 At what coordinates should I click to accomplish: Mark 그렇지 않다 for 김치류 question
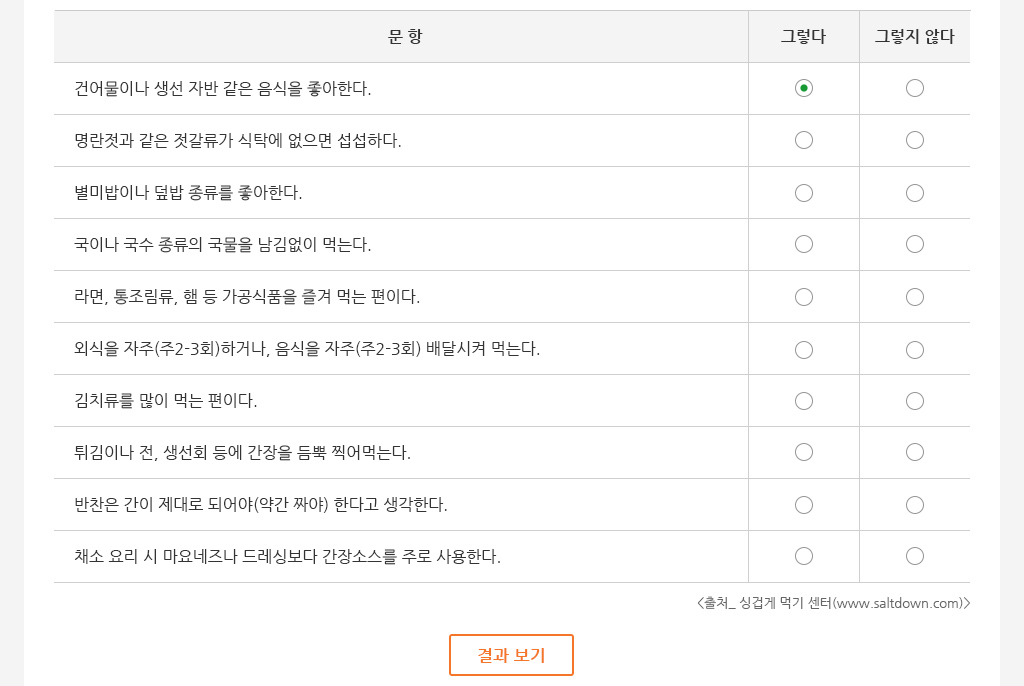tap(914, 401)
